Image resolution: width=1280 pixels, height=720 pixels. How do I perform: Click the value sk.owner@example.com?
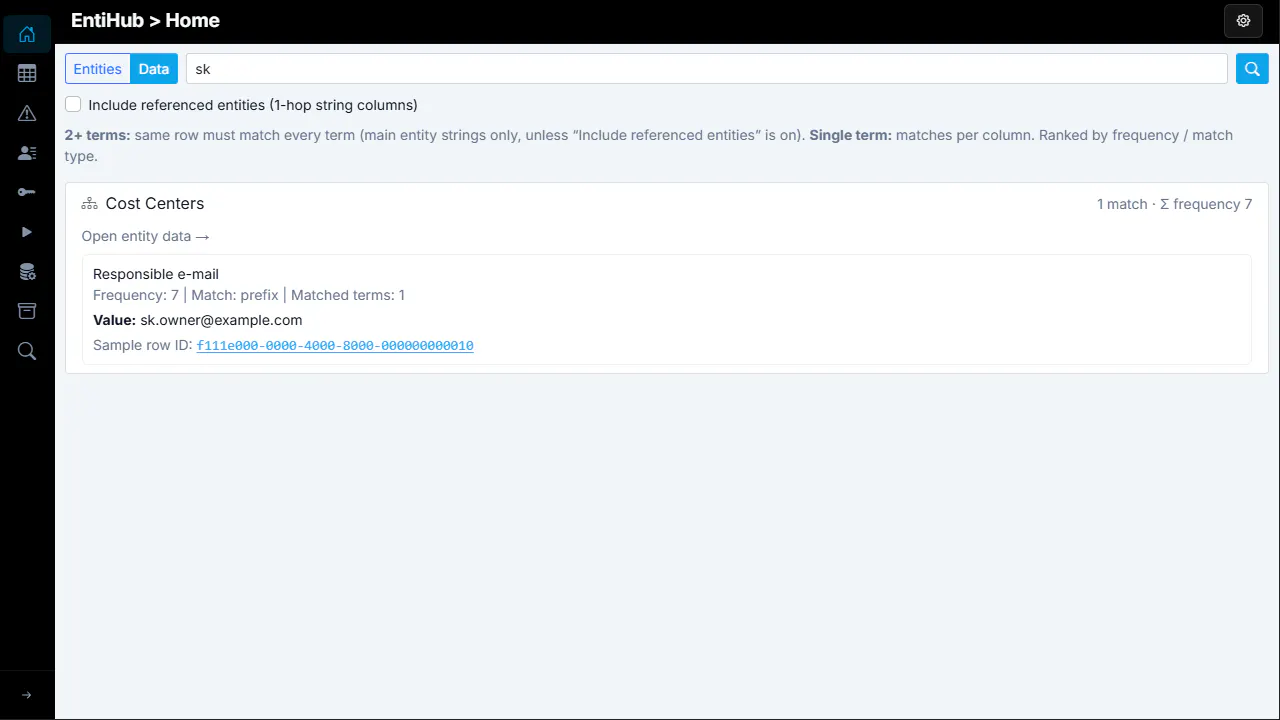(x=221, y=321)
